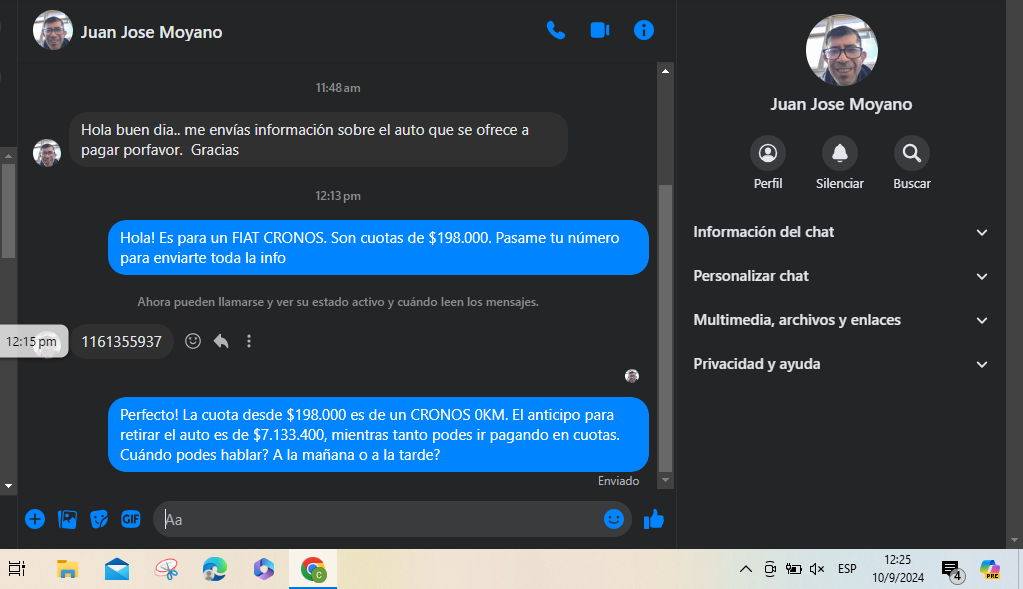Open File Explorer from taskbar
This screenshot has width=1023, height=589.
point(67,569)
